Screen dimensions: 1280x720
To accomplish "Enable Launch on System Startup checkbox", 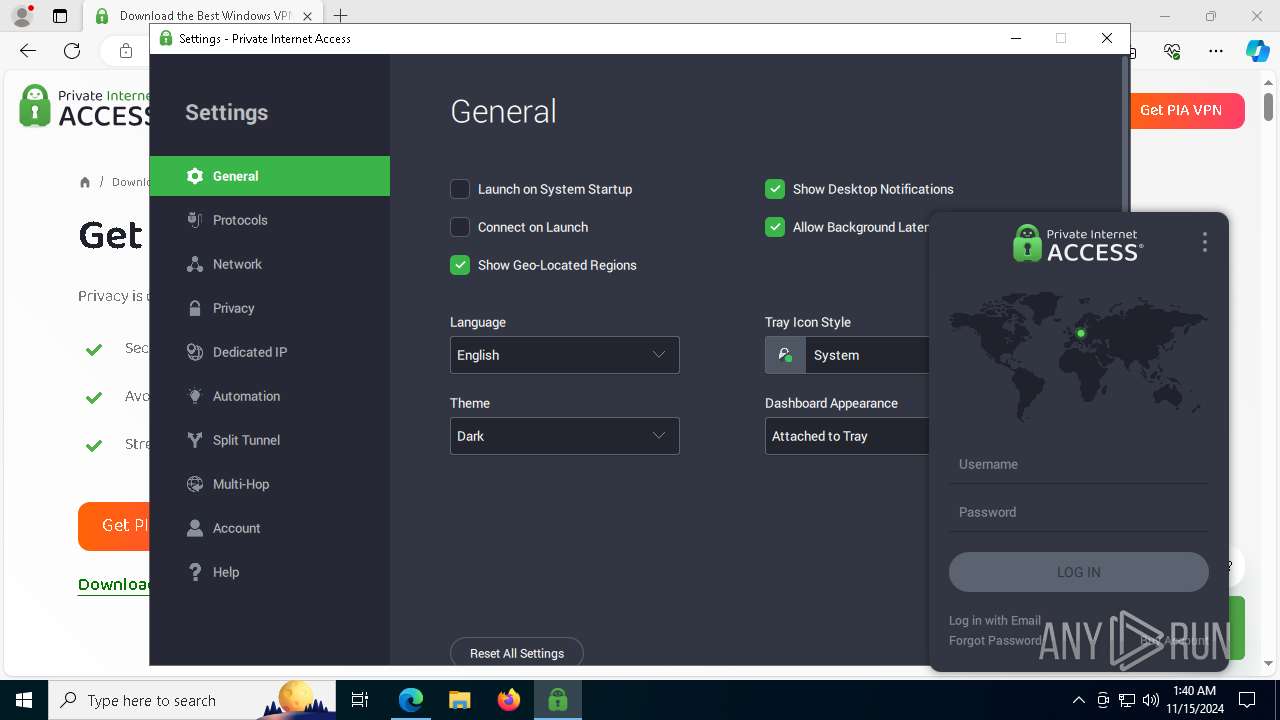I will pos(460,189).
